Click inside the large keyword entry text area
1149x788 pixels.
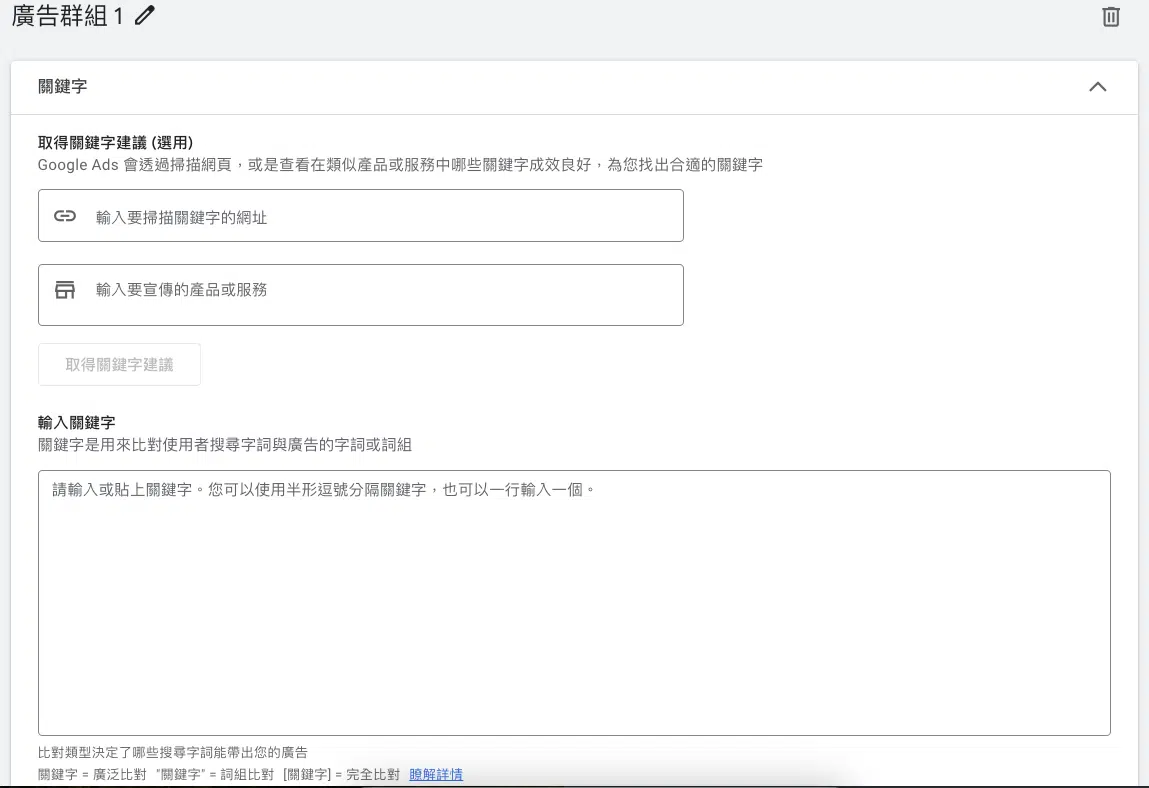(x=573, y=610)
